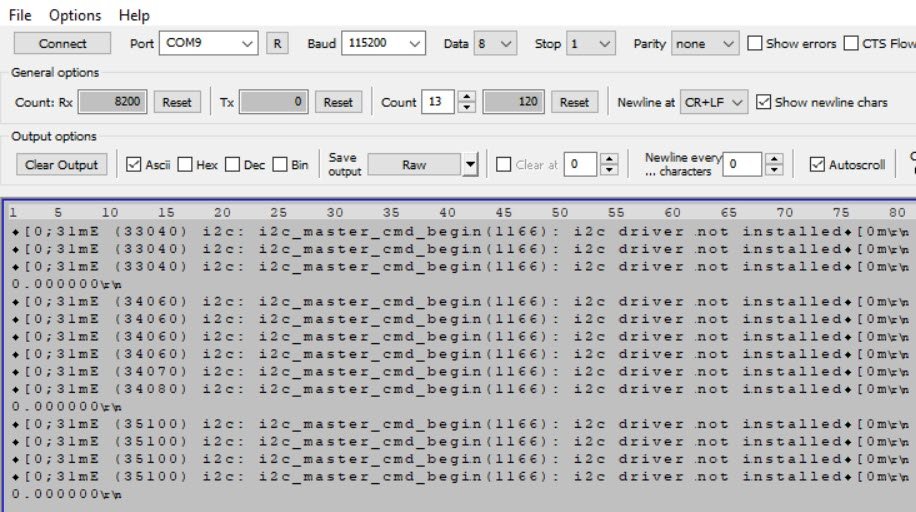Click the Connect button

point(62,44)
